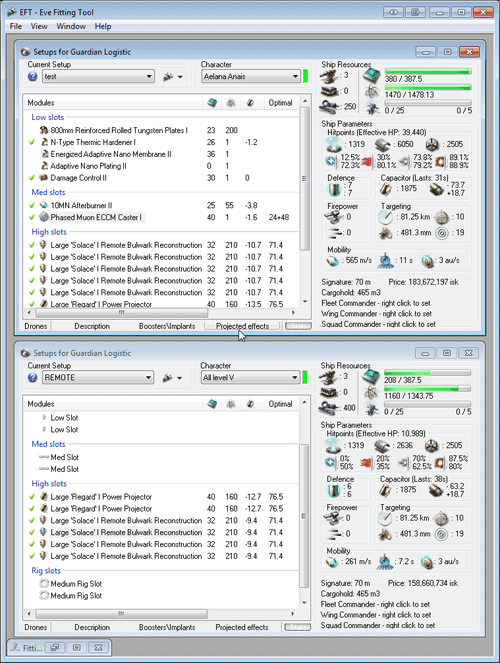
Task: Click Stats button in bottom window
Action: 298,627
